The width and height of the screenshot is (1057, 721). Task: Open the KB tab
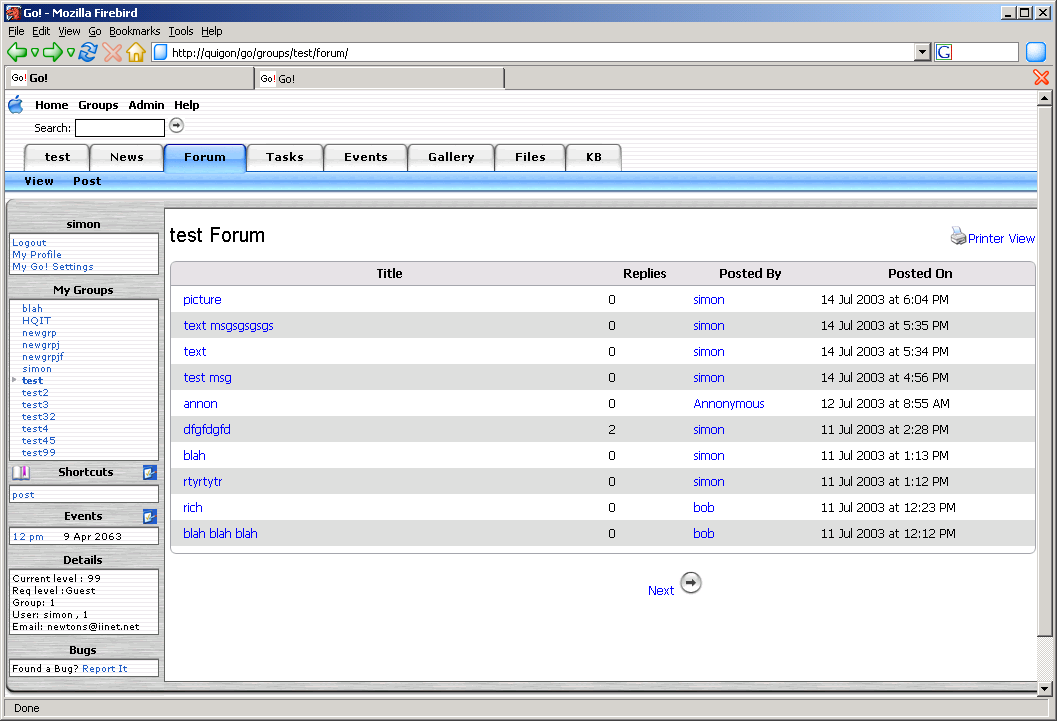593,157
